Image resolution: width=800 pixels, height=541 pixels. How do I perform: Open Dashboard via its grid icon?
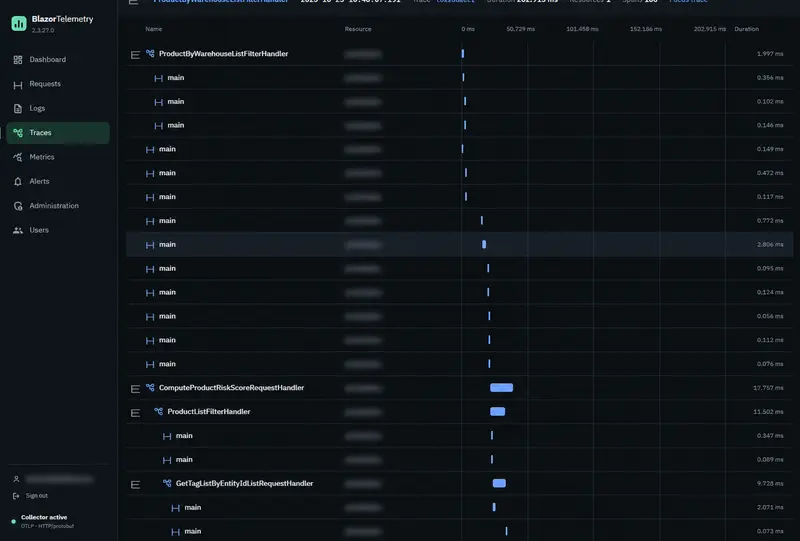click(18, 60)
